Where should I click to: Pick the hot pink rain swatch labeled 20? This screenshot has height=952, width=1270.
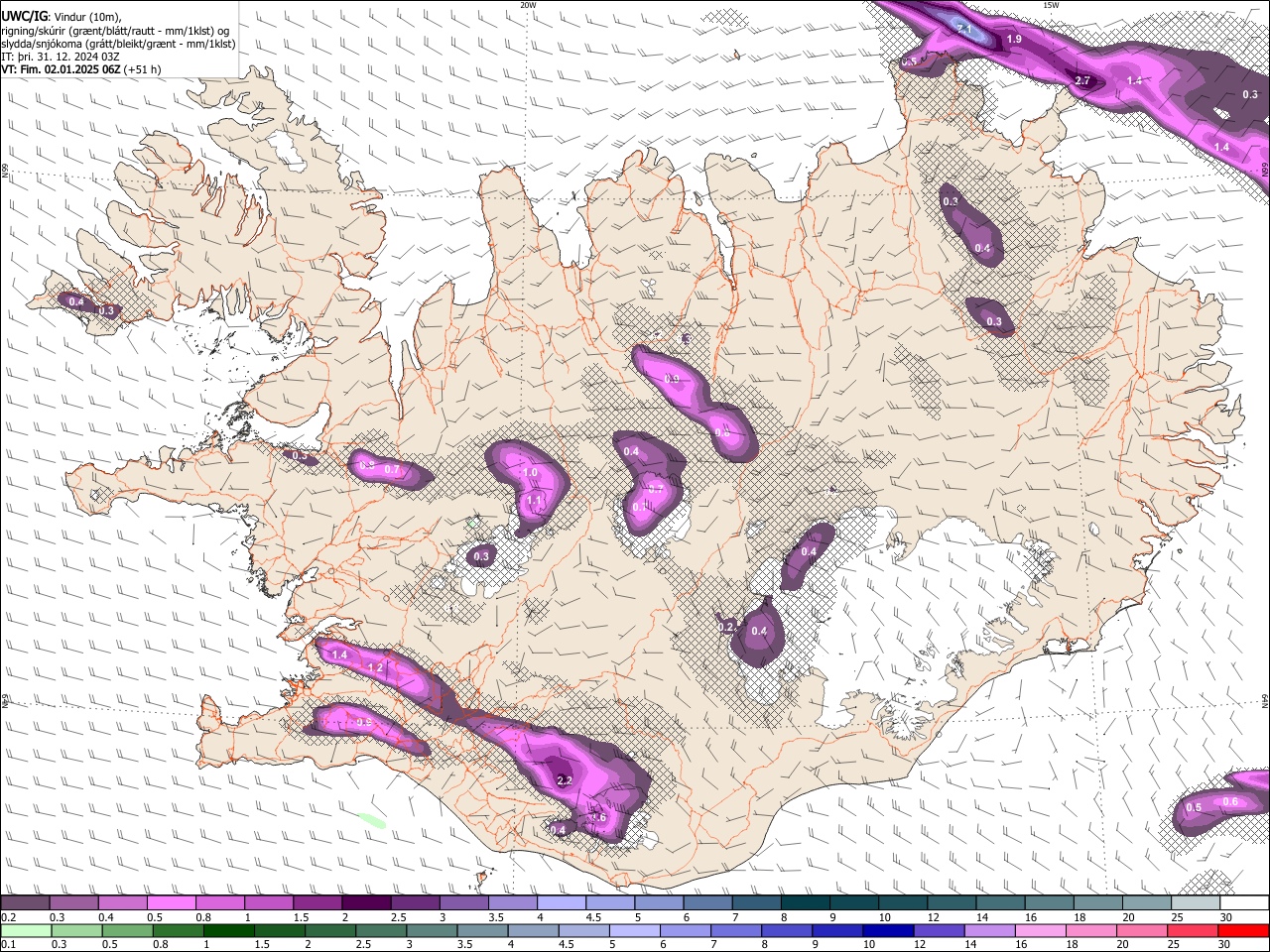1143,930
